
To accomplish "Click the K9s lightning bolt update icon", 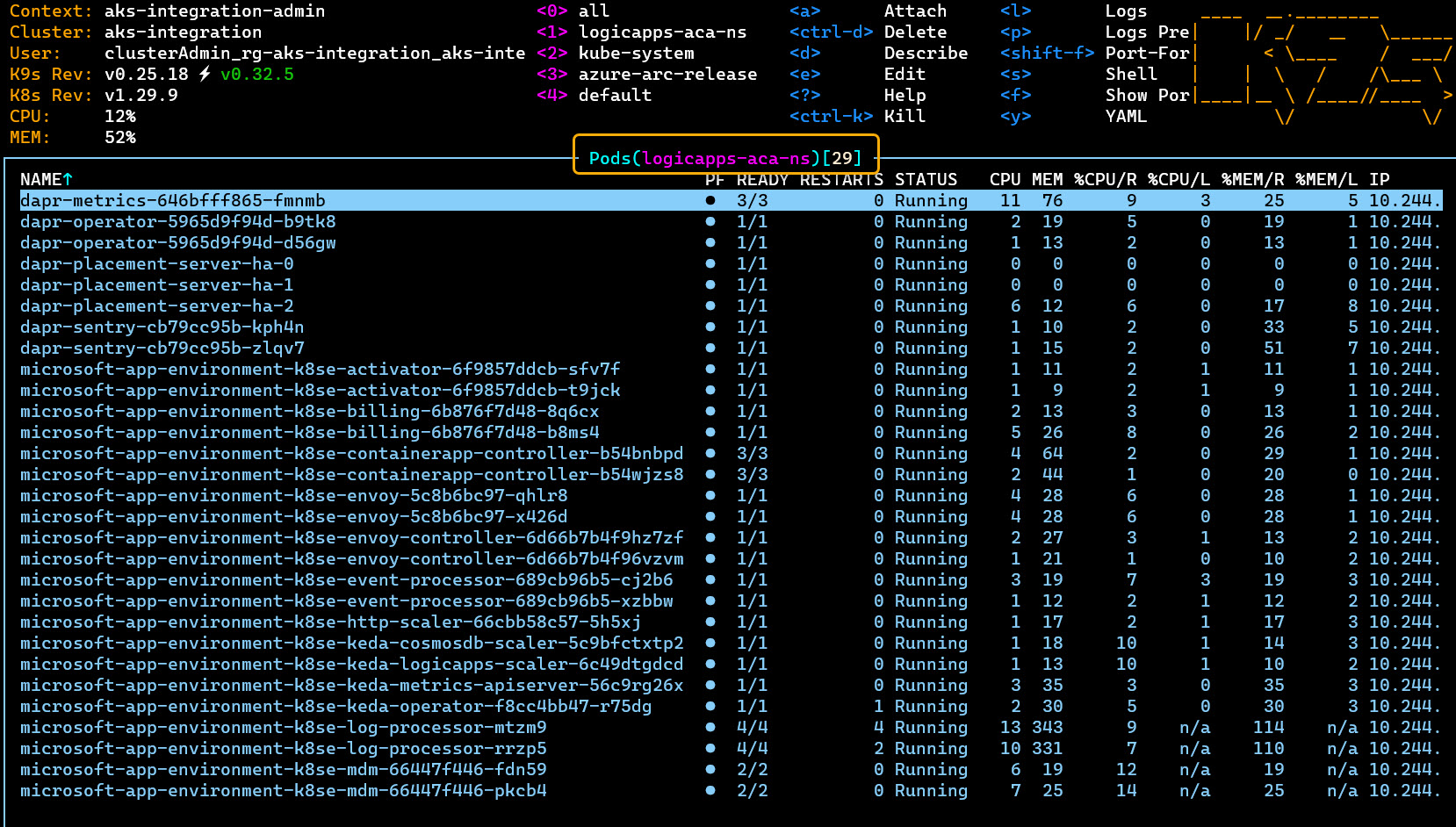I will tap(205, 75).
